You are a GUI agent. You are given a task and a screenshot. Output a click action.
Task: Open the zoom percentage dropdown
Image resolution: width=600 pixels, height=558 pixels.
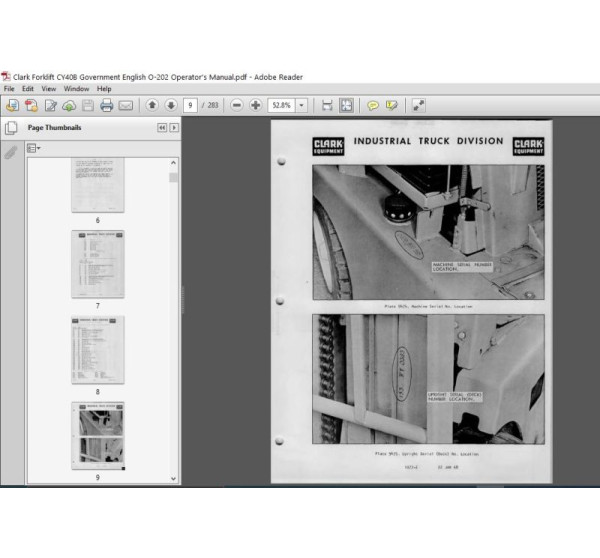301,105
